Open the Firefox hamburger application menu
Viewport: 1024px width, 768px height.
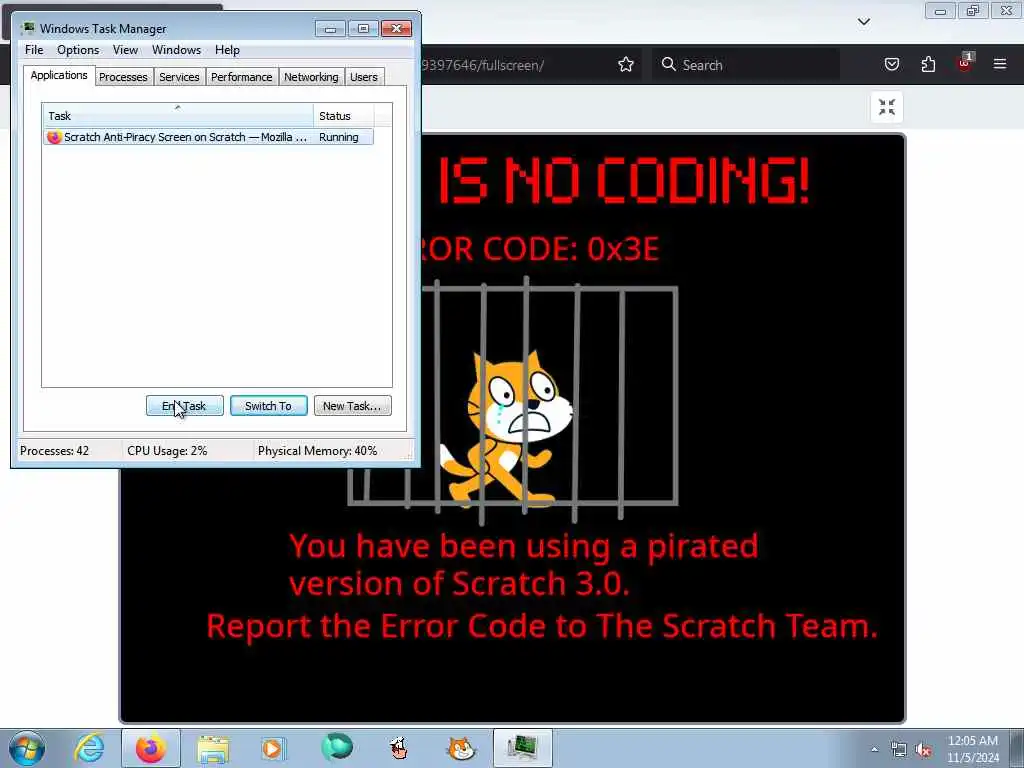coord(1000,64)
